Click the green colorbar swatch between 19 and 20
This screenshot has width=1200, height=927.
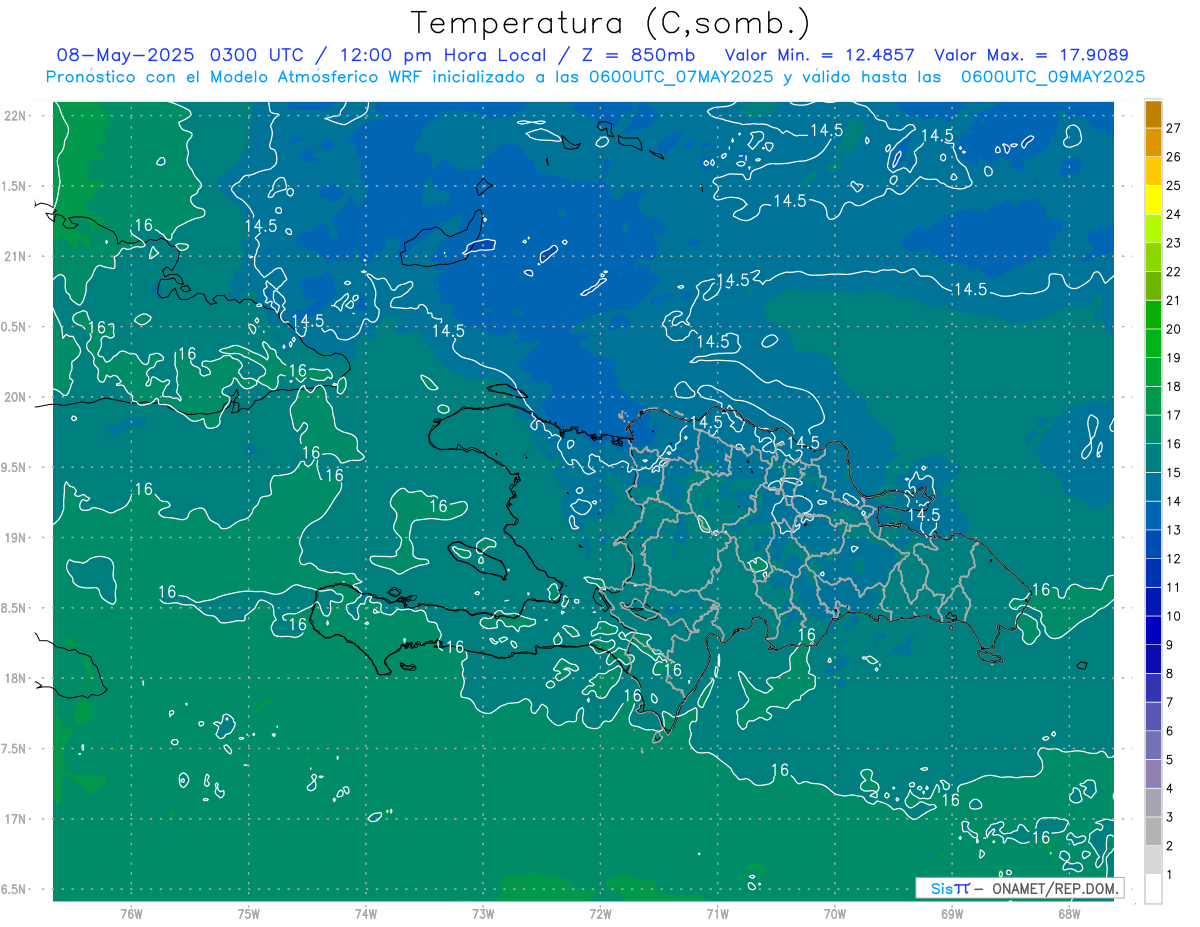point(1153,343)
